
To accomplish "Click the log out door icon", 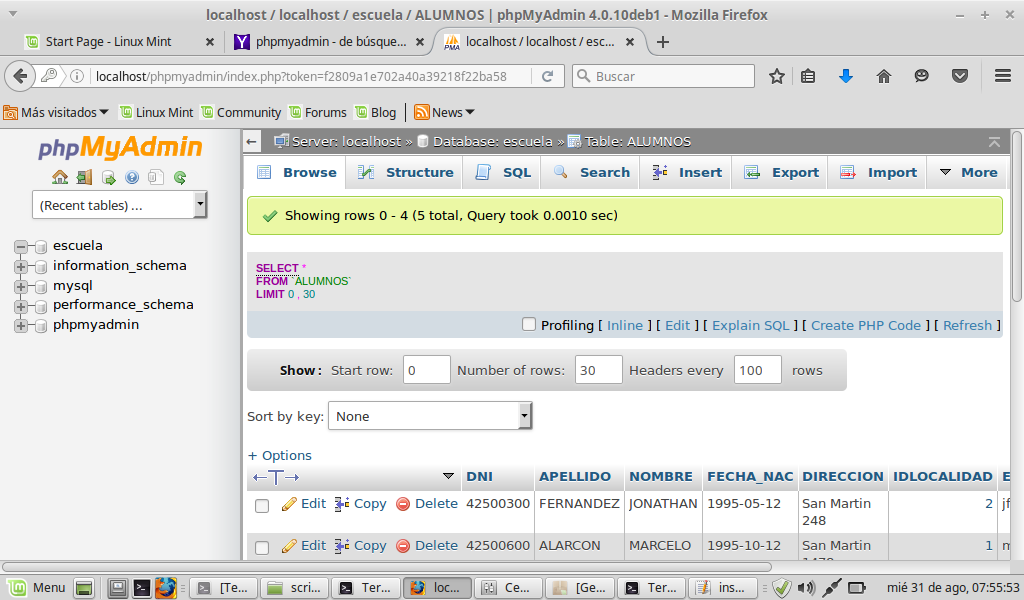I will coord(84,178).
